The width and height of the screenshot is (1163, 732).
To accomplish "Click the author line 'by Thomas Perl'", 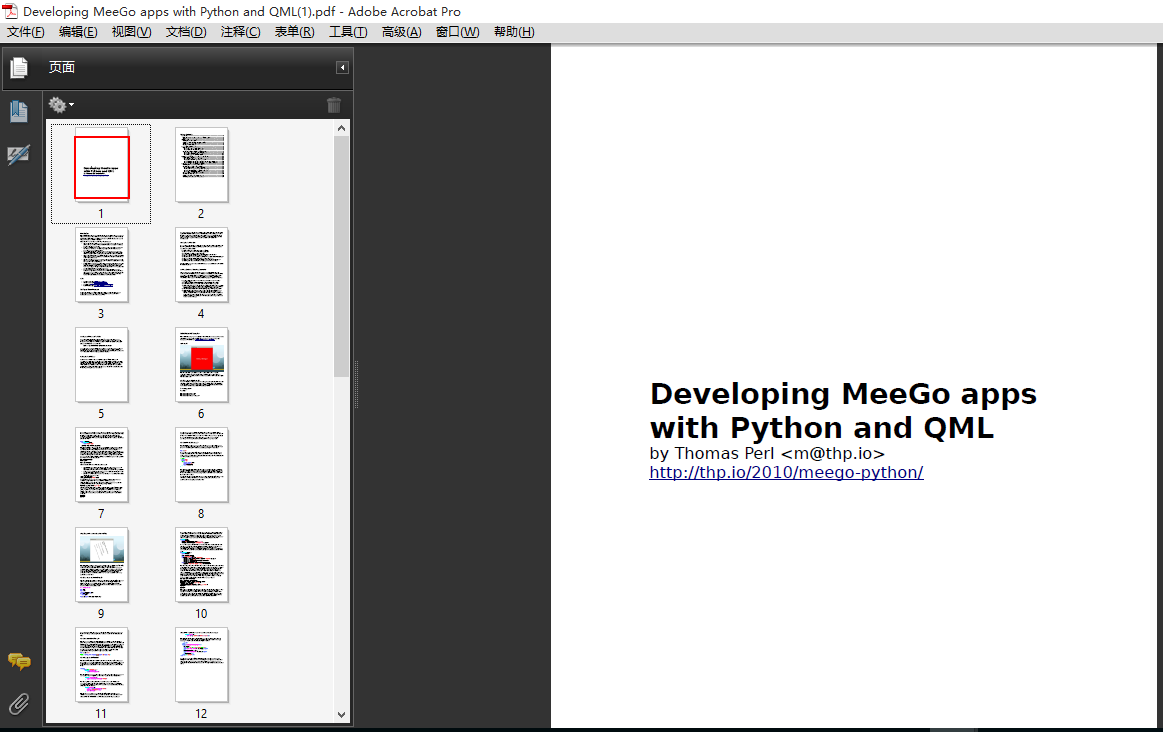I will [711, 453].
